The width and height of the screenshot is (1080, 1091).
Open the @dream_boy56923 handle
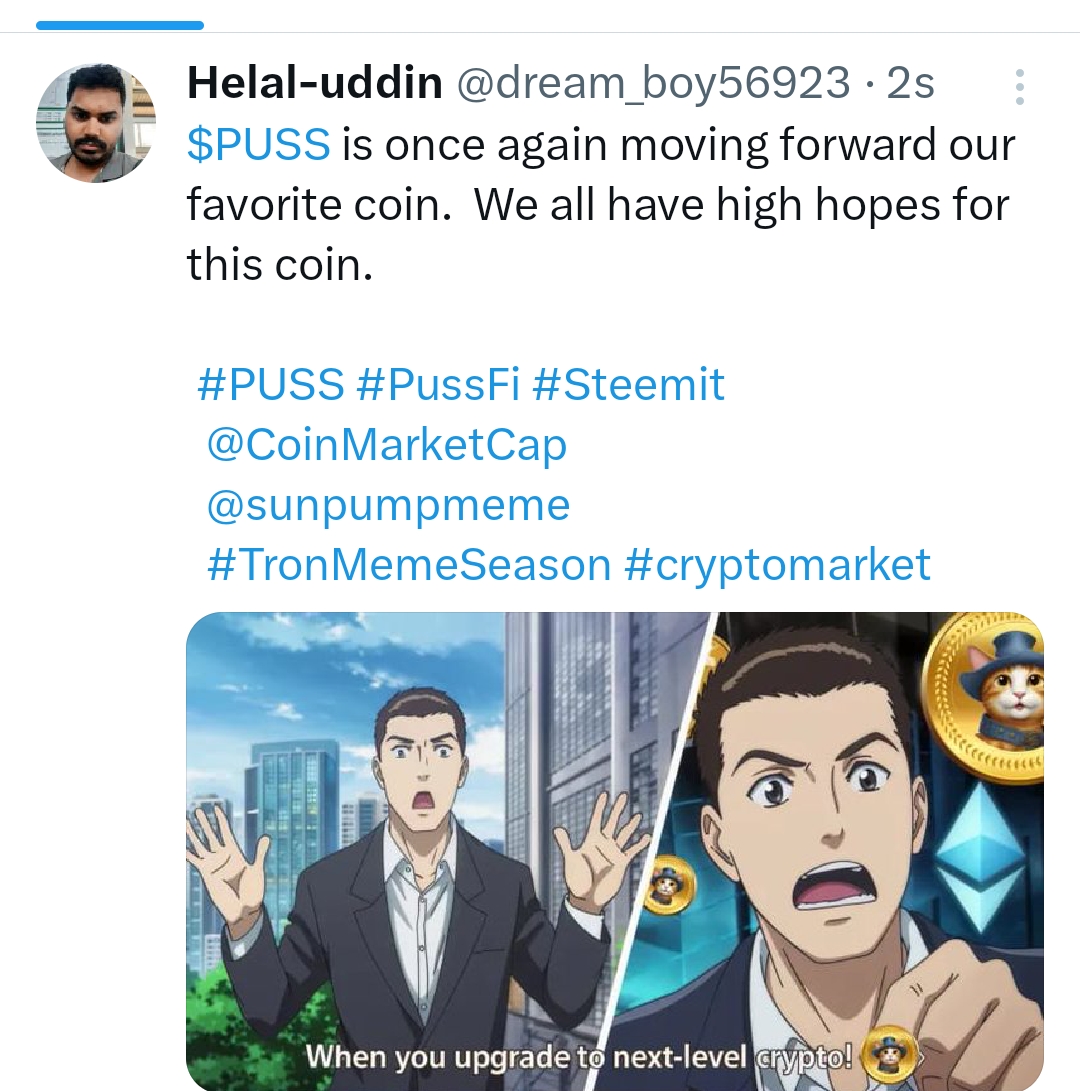pyautogui.click(x=653, y=83)
